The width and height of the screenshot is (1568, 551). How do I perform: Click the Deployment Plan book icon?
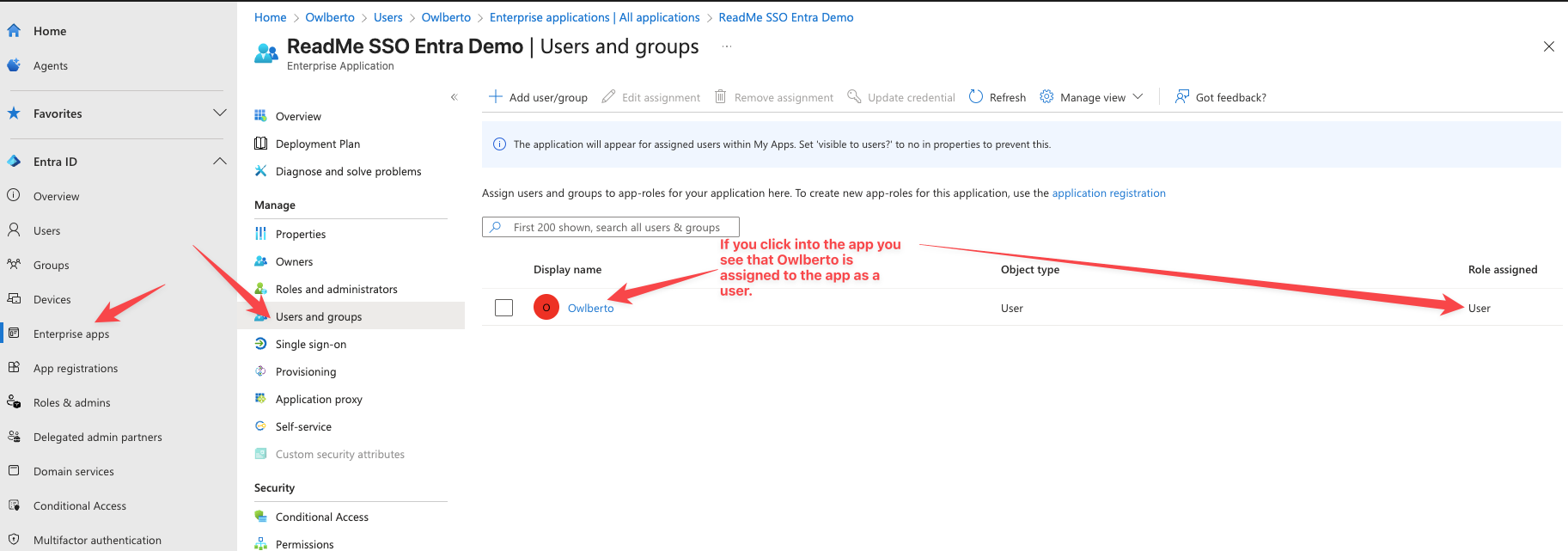click(x=260, y=144)
